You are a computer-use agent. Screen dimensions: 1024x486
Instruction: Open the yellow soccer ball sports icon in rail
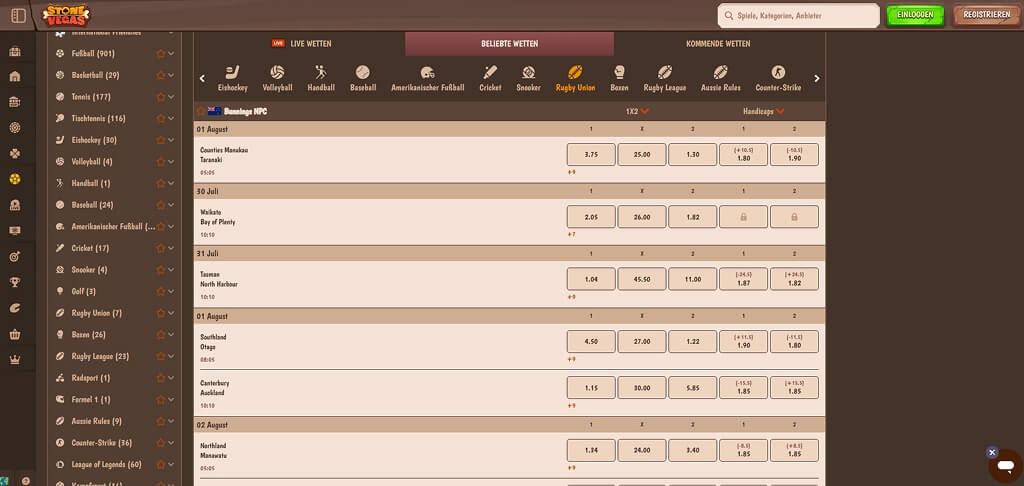[14, 179]
